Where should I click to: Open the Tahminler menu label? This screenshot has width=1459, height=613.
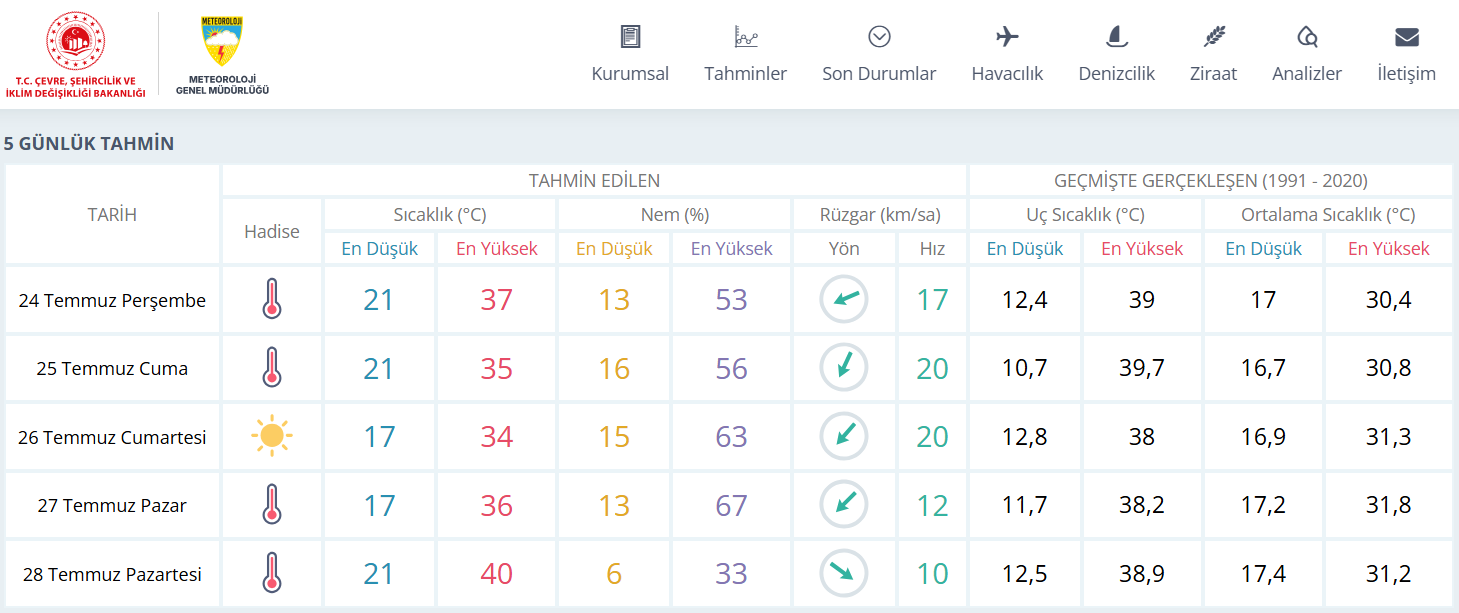(x=745, y=74)
